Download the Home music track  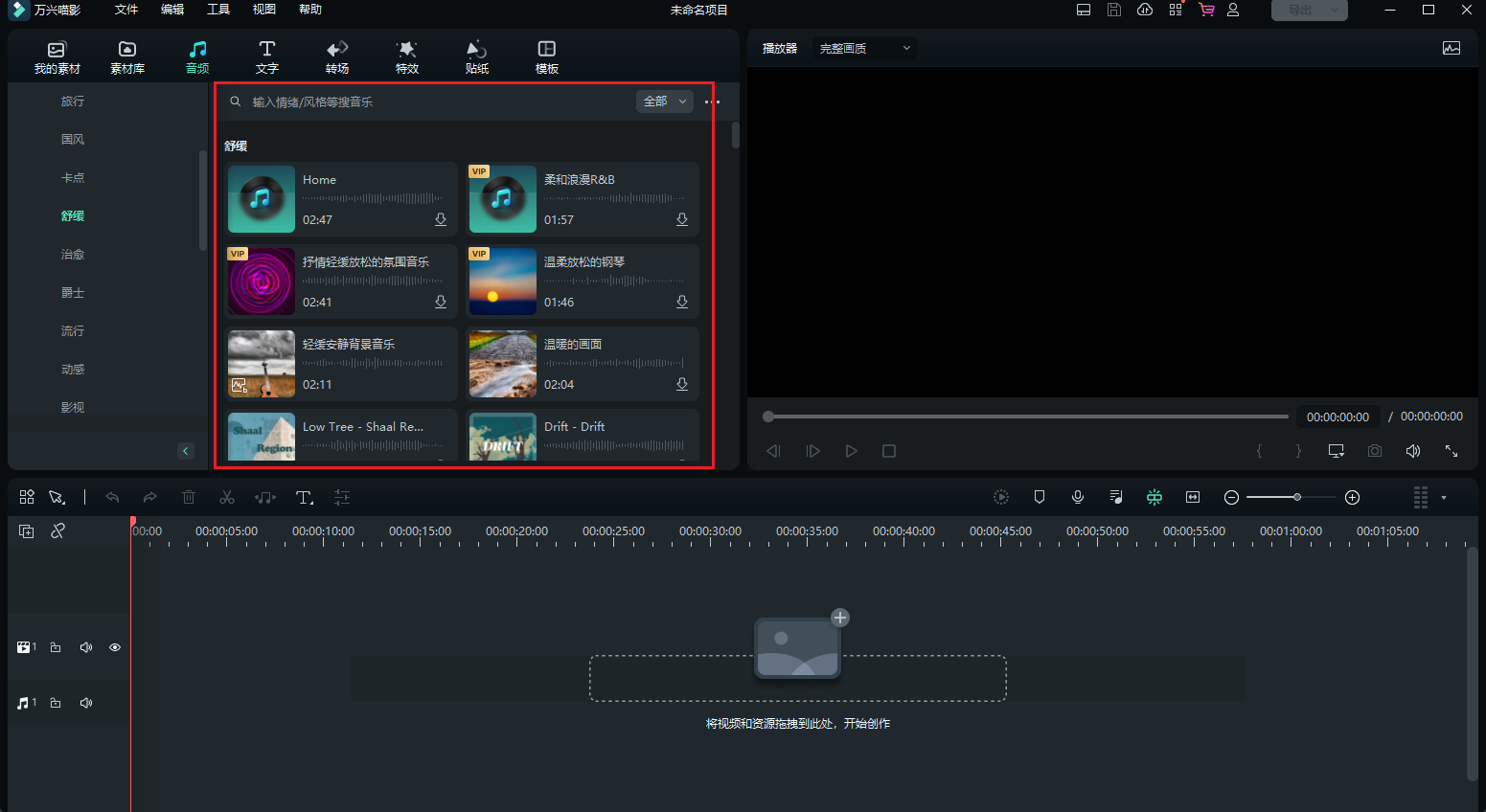click(x=441, y=219)
